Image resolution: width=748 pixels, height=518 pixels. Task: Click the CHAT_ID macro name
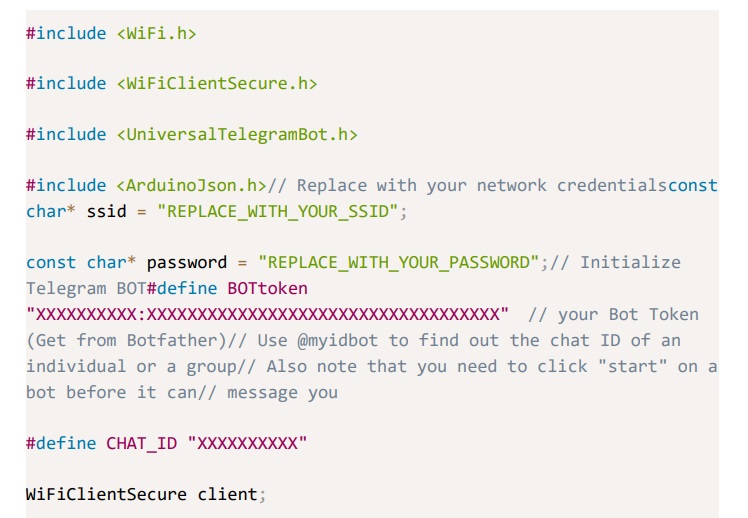click(141, 443)
